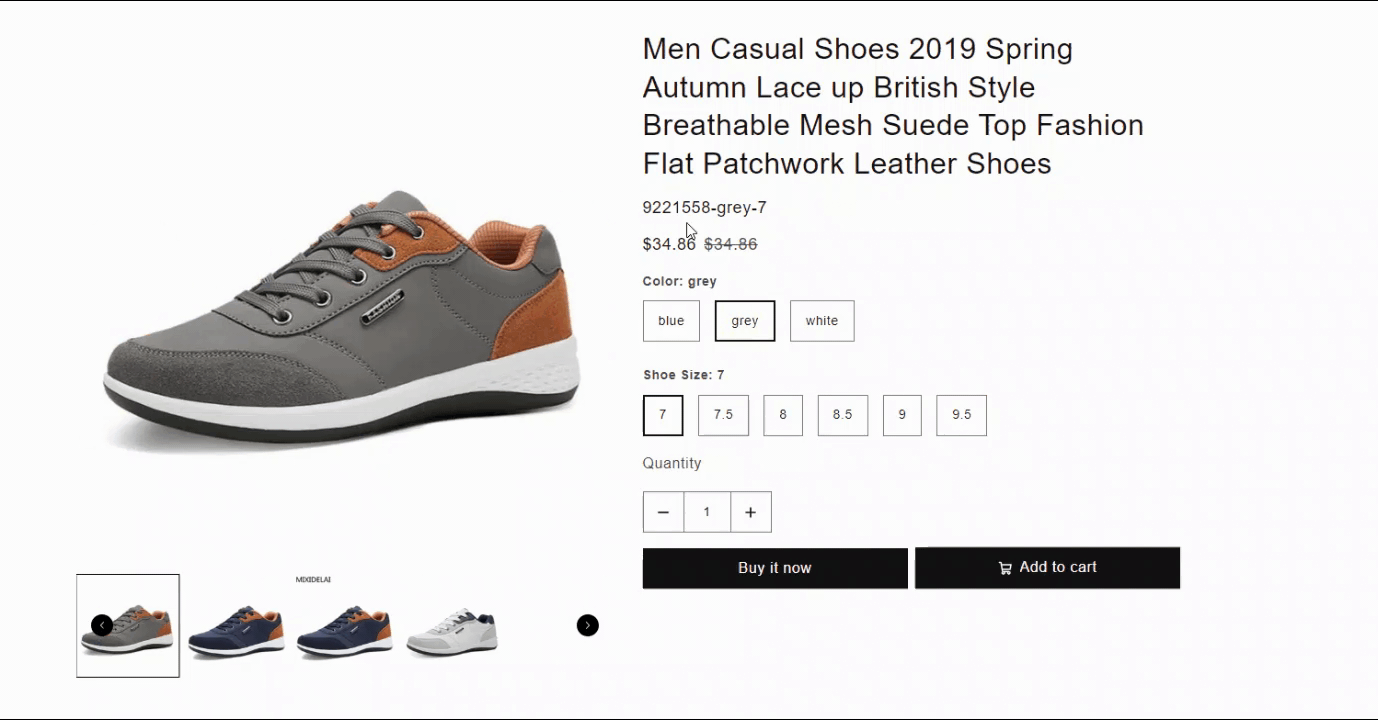Decrease quantity with the minus icon
Viewport: 1378px width, 720px height.
[x=663, y=512]
